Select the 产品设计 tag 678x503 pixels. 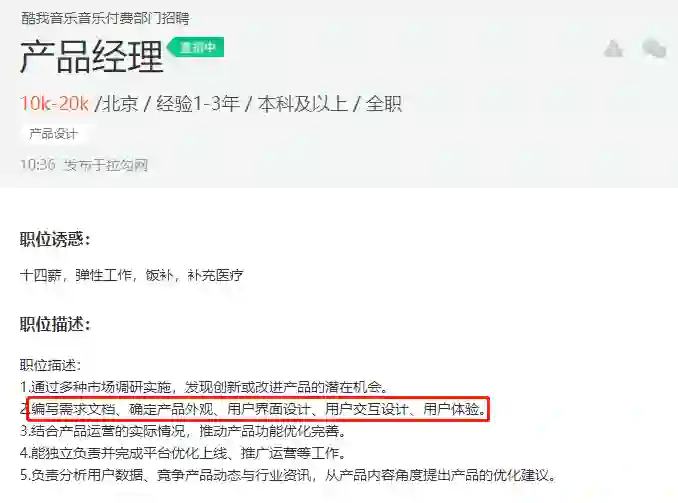[x=53, y=134]
